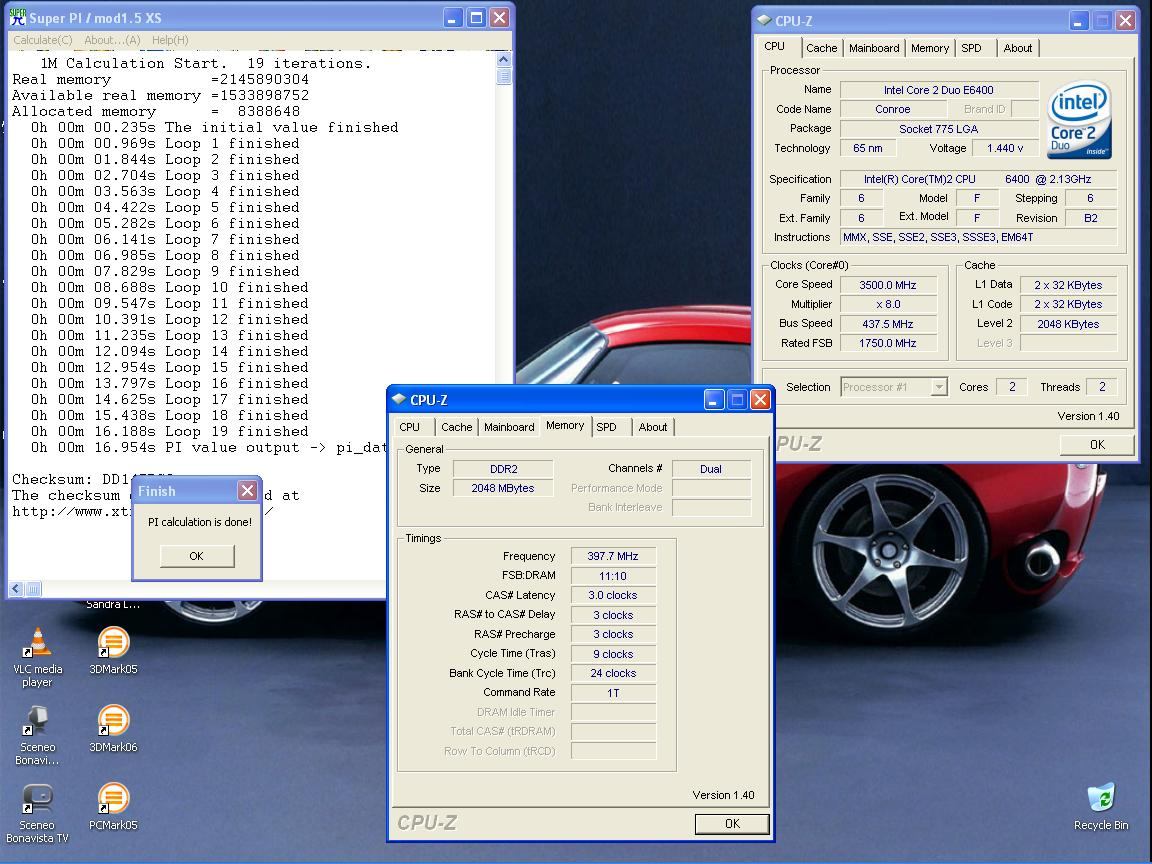Image resolution: width=1152 pixels, height=864 pixels.
Task: Click the Cycle Time (Tras) value '9 clocks'
Action: 613,654
